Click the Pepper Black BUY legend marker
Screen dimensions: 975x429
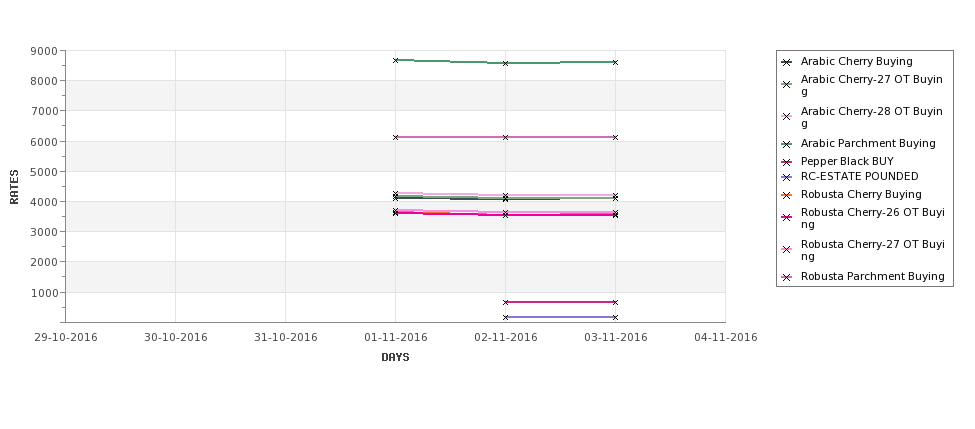787,162
